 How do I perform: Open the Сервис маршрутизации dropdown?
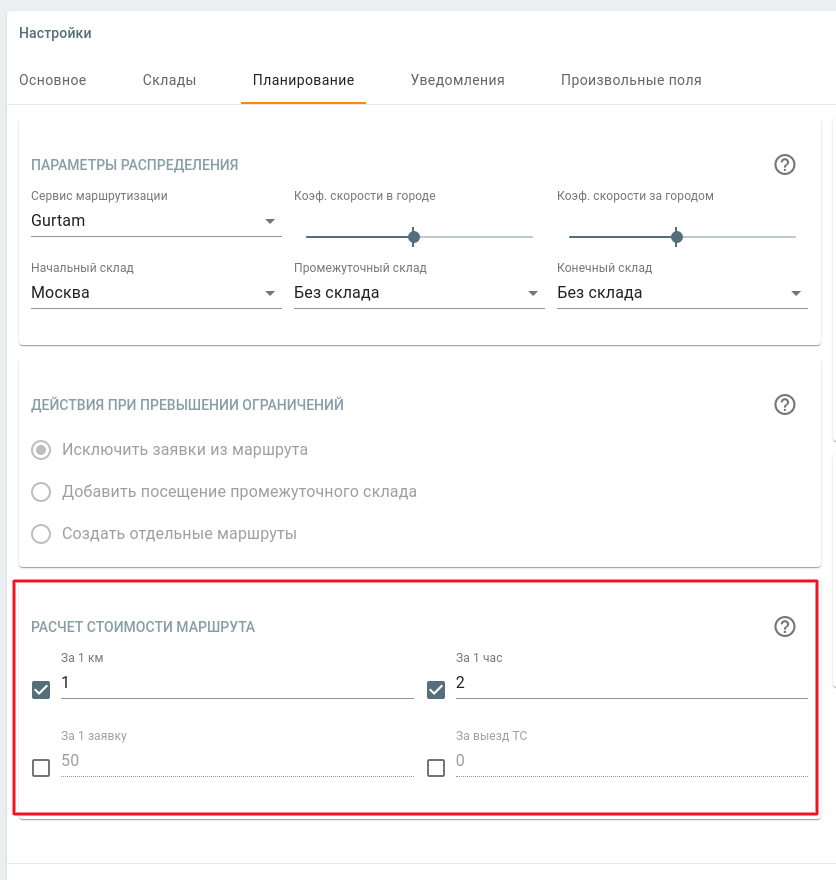point(155,221)
